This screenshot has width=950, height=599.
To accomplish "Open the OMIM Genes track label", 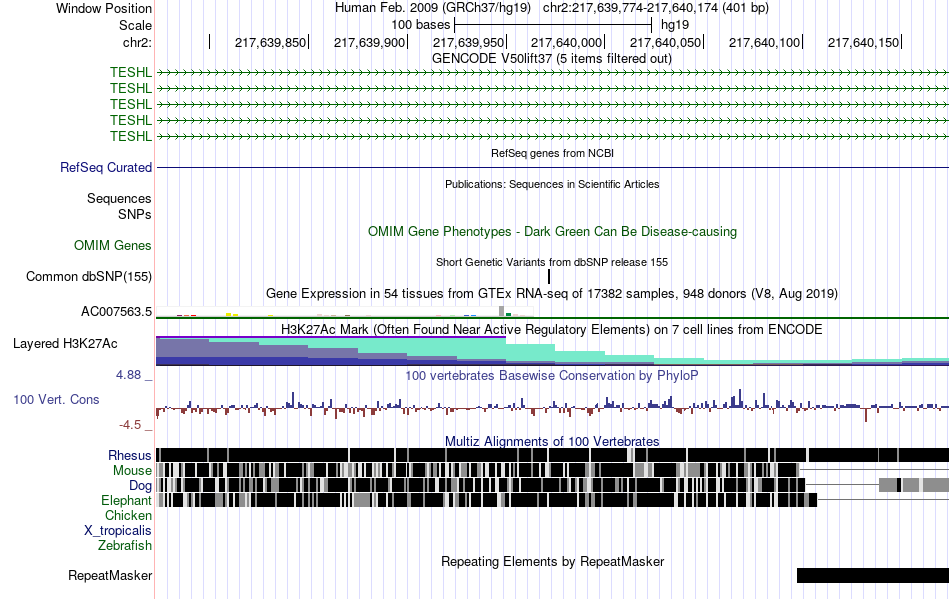I will tap(113, 245).
